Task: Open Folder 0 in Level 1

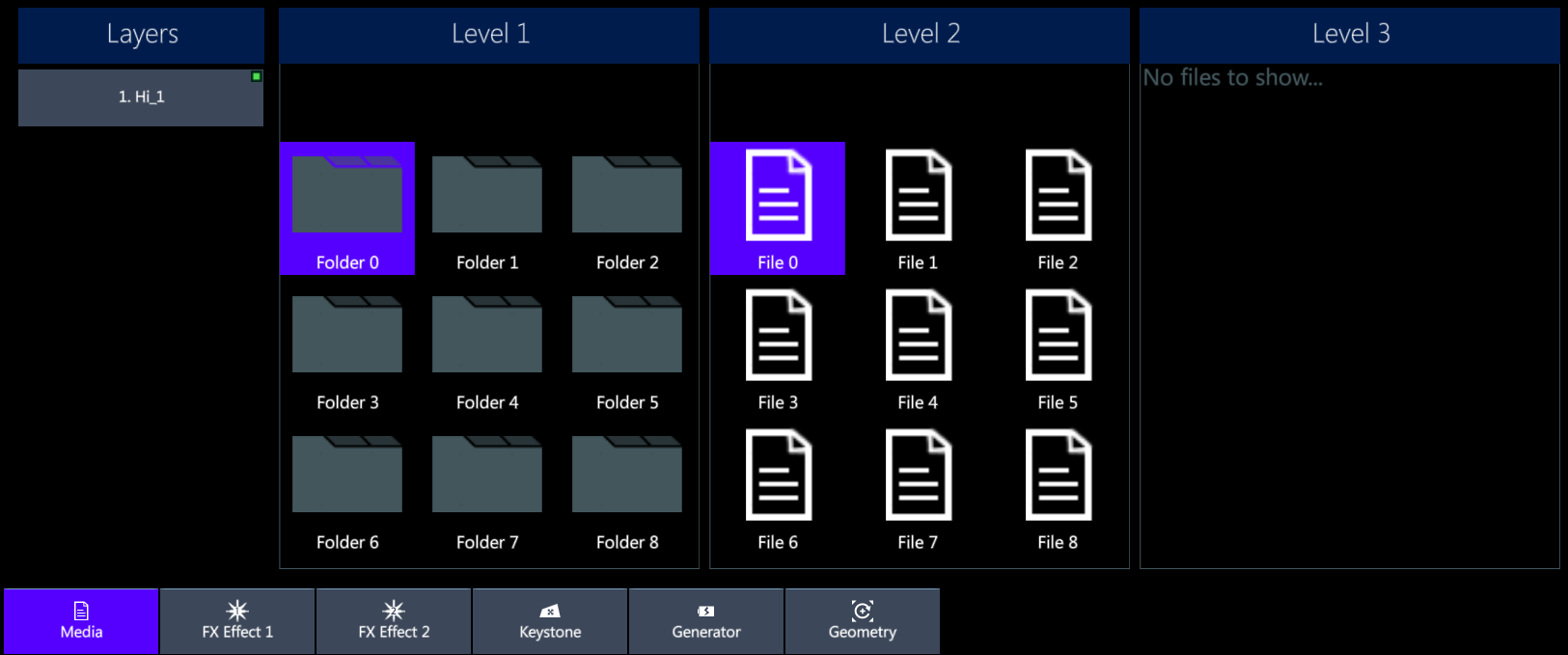Action: pyautogui.click(x=347, y=208)
